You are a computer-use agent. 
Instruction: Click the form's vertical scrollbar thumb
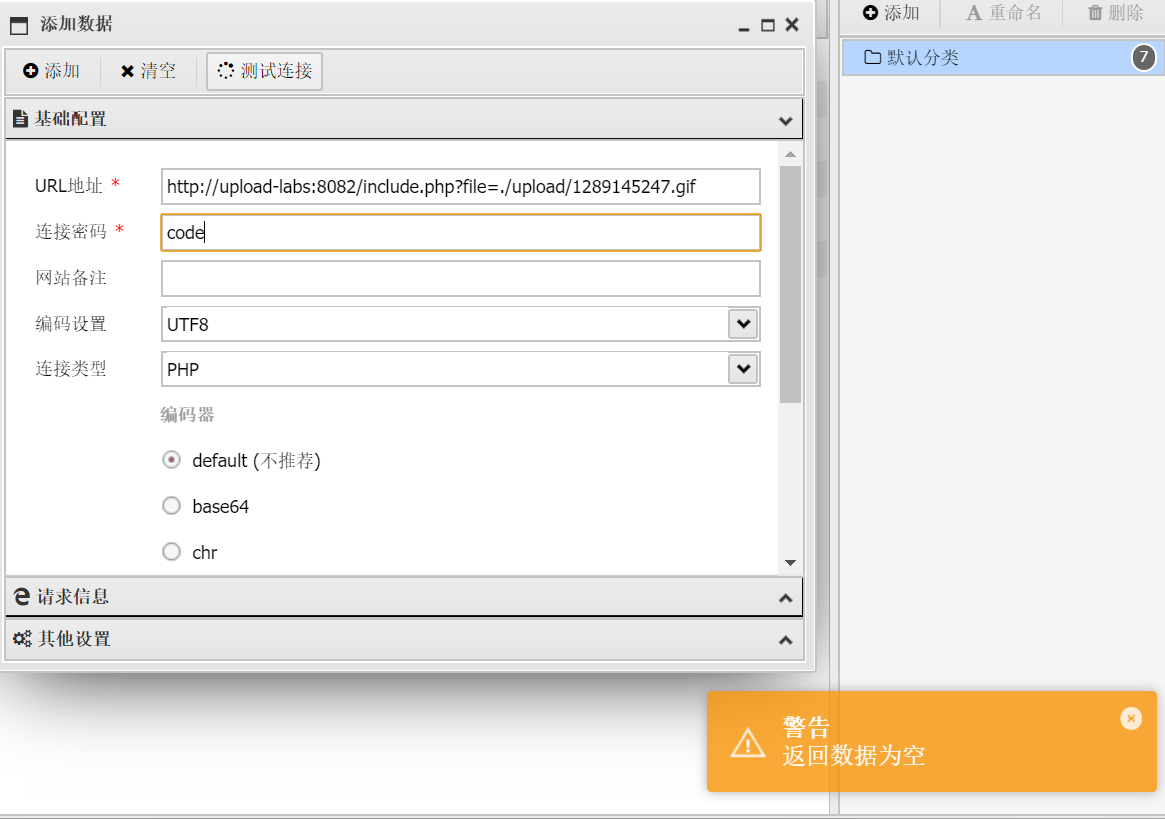click(791, 285)
